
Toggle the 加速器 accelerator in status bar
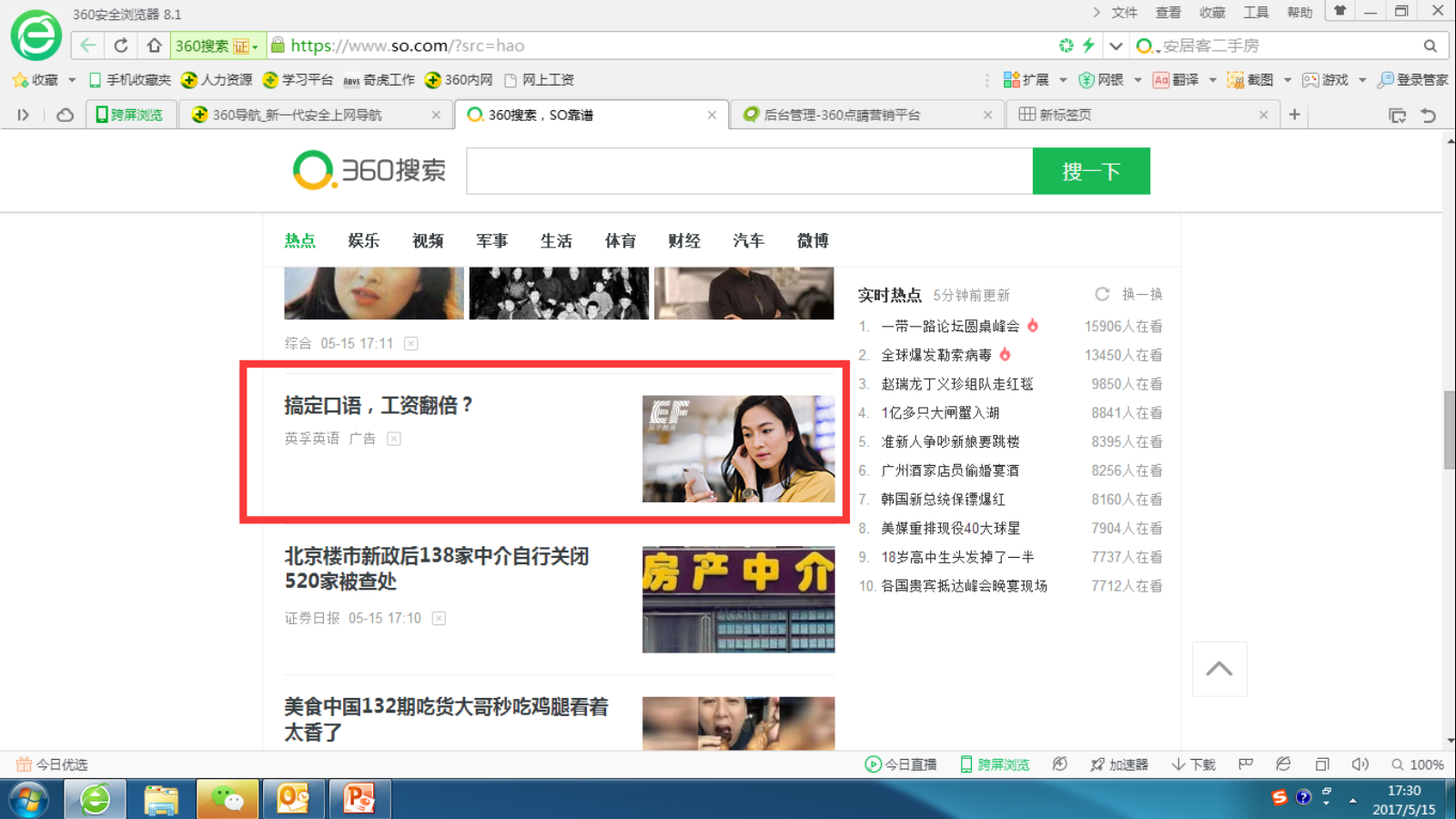point(1119,764)
